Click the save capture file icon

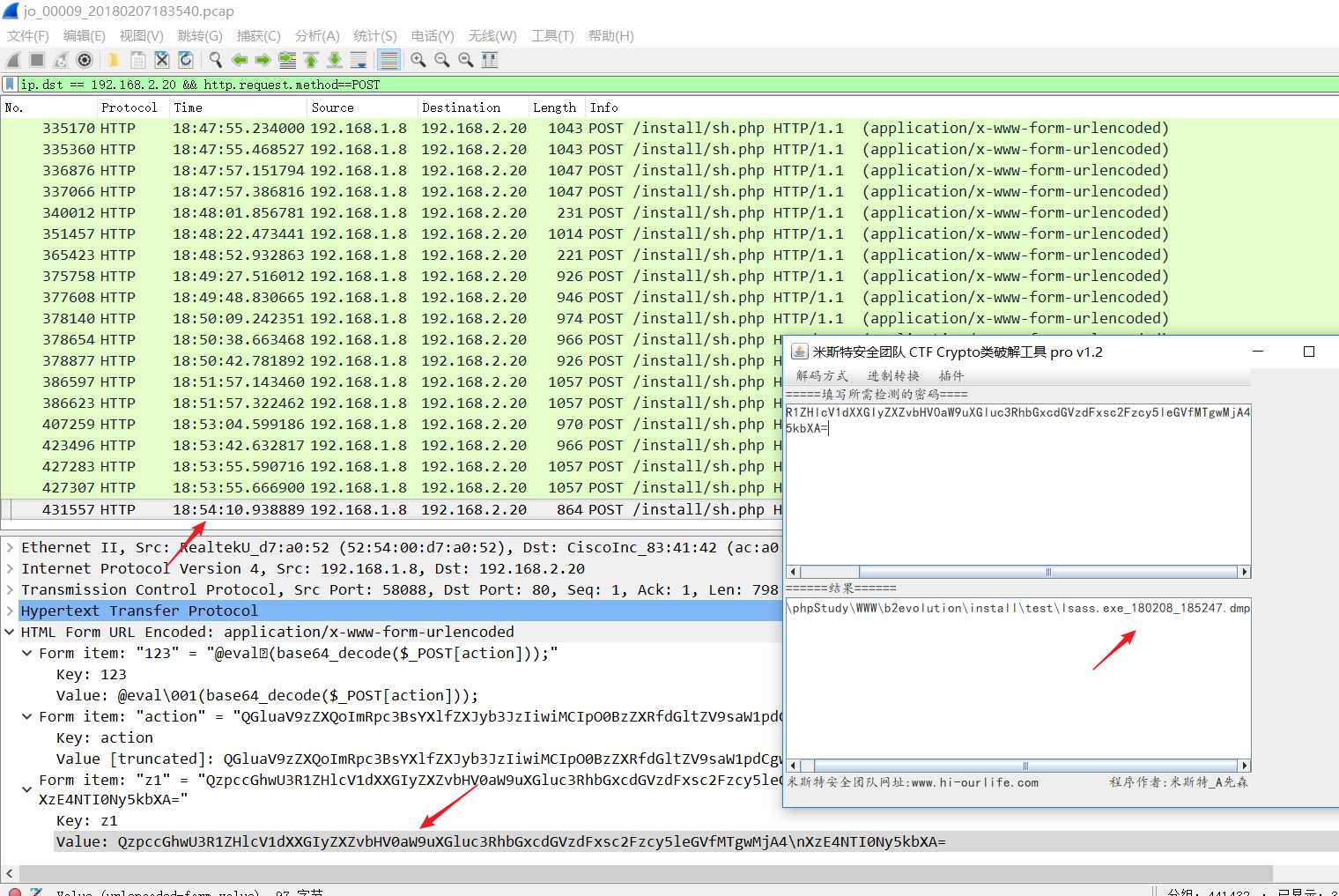click(138, 60)
